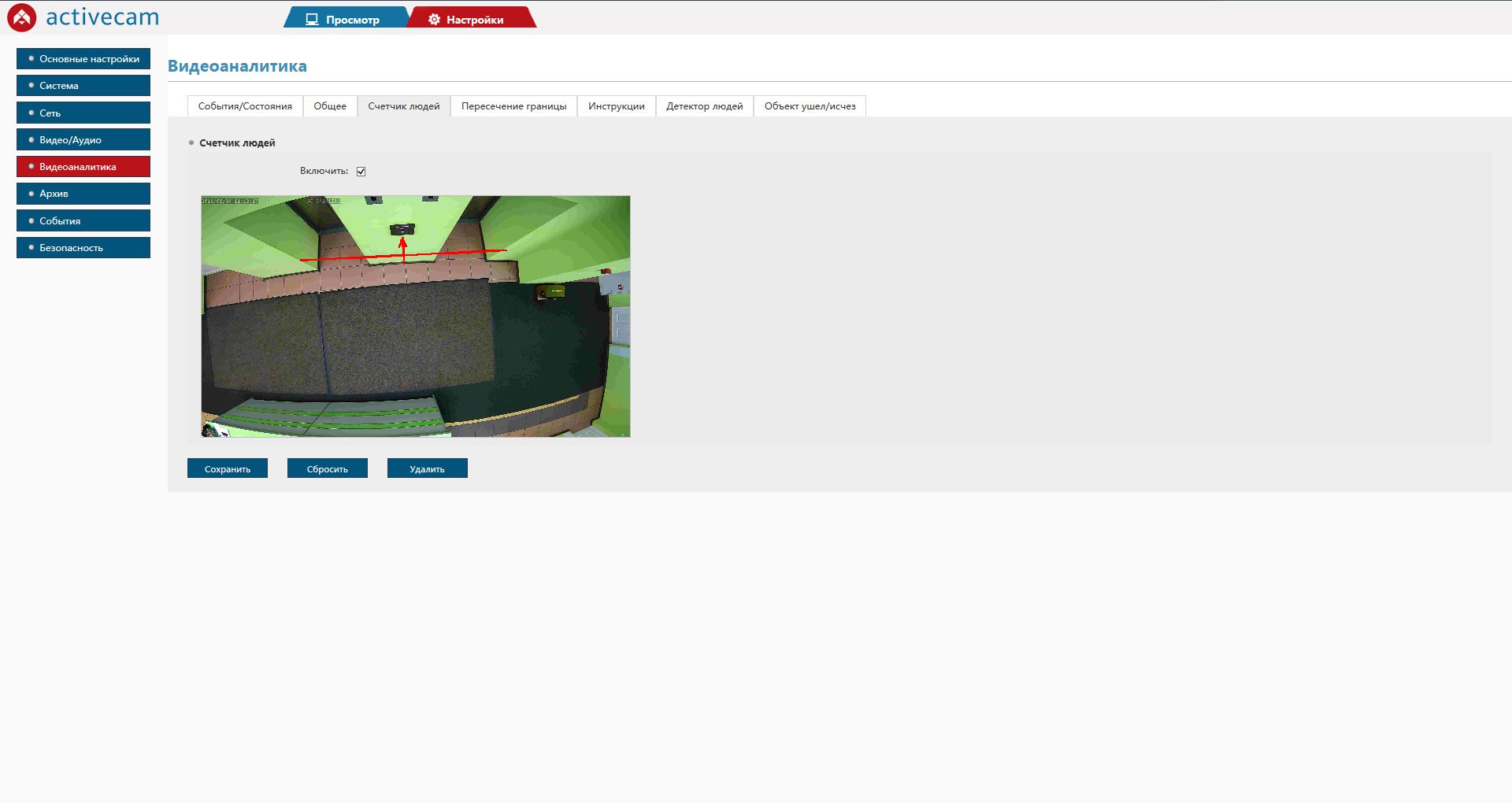The width and height of the screenshot is (1512, 803).
Task: Open the Просмотр view tab
Action: [345, 19]
